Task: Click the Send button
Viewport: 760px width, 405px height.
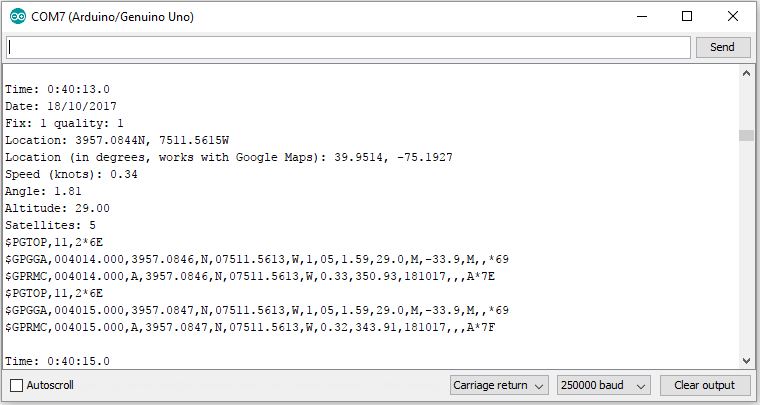Action: click(x=722, y=47)
